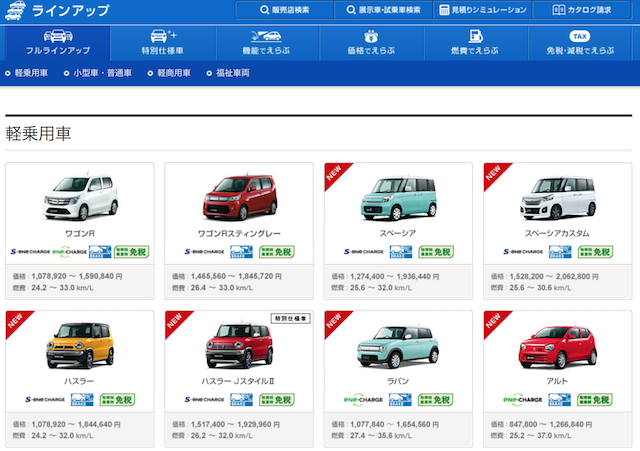Open the red ハスラー JスタイルII car image
Image resolution: width=640 pixels, height=451 pixels.
pyautogui.click(x=239, y=345)
